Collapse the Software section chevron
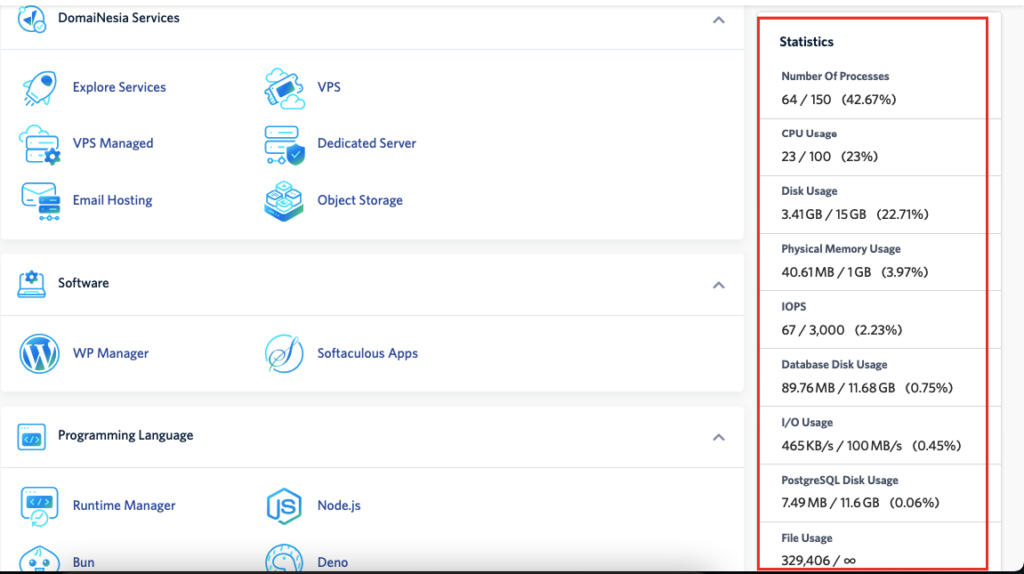The width and height of the screenshot is (1024, 574). coord(718,285)
